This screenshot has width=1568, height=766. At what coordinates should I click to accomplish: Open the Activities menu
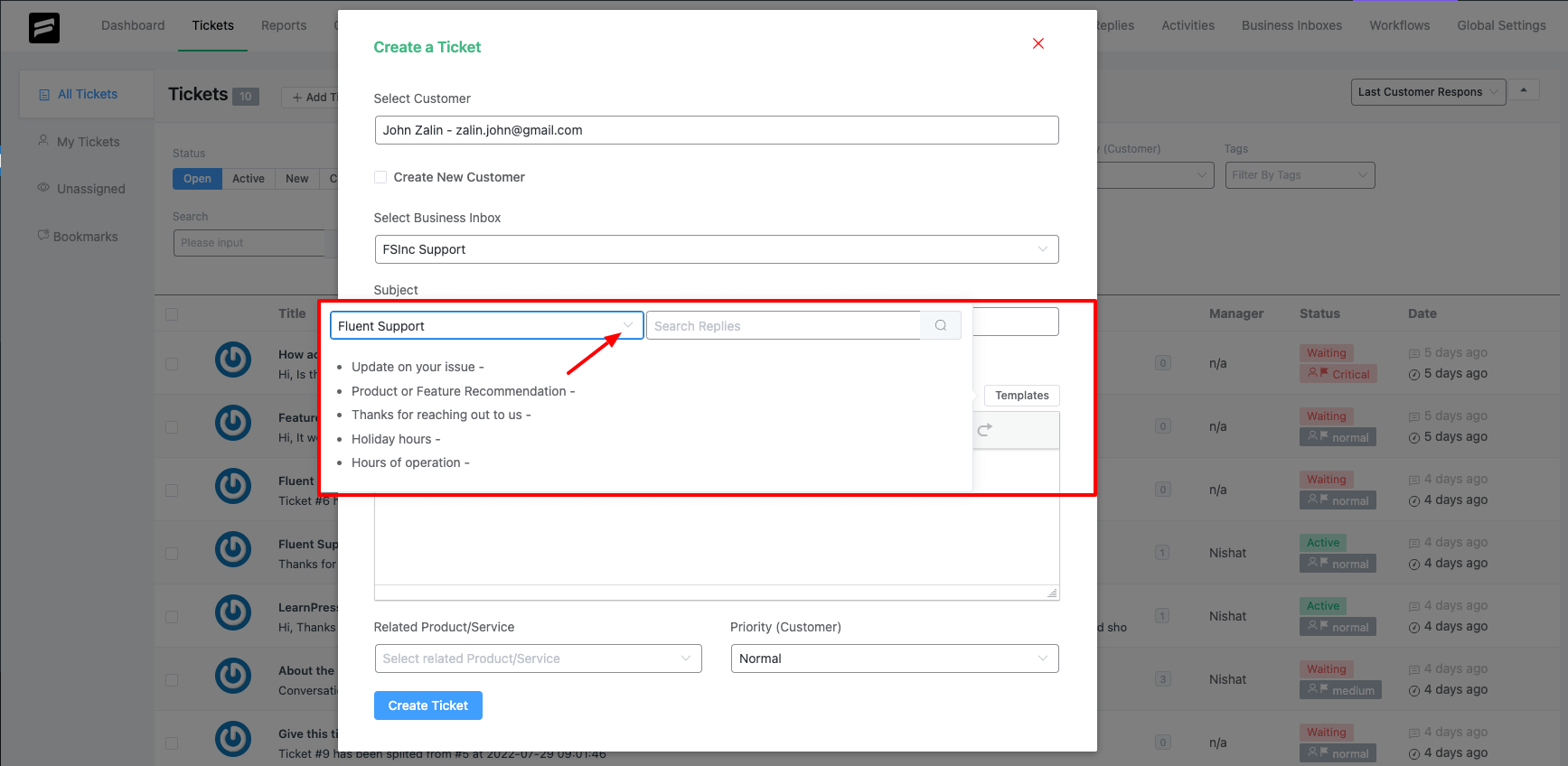coord(1188,25)
